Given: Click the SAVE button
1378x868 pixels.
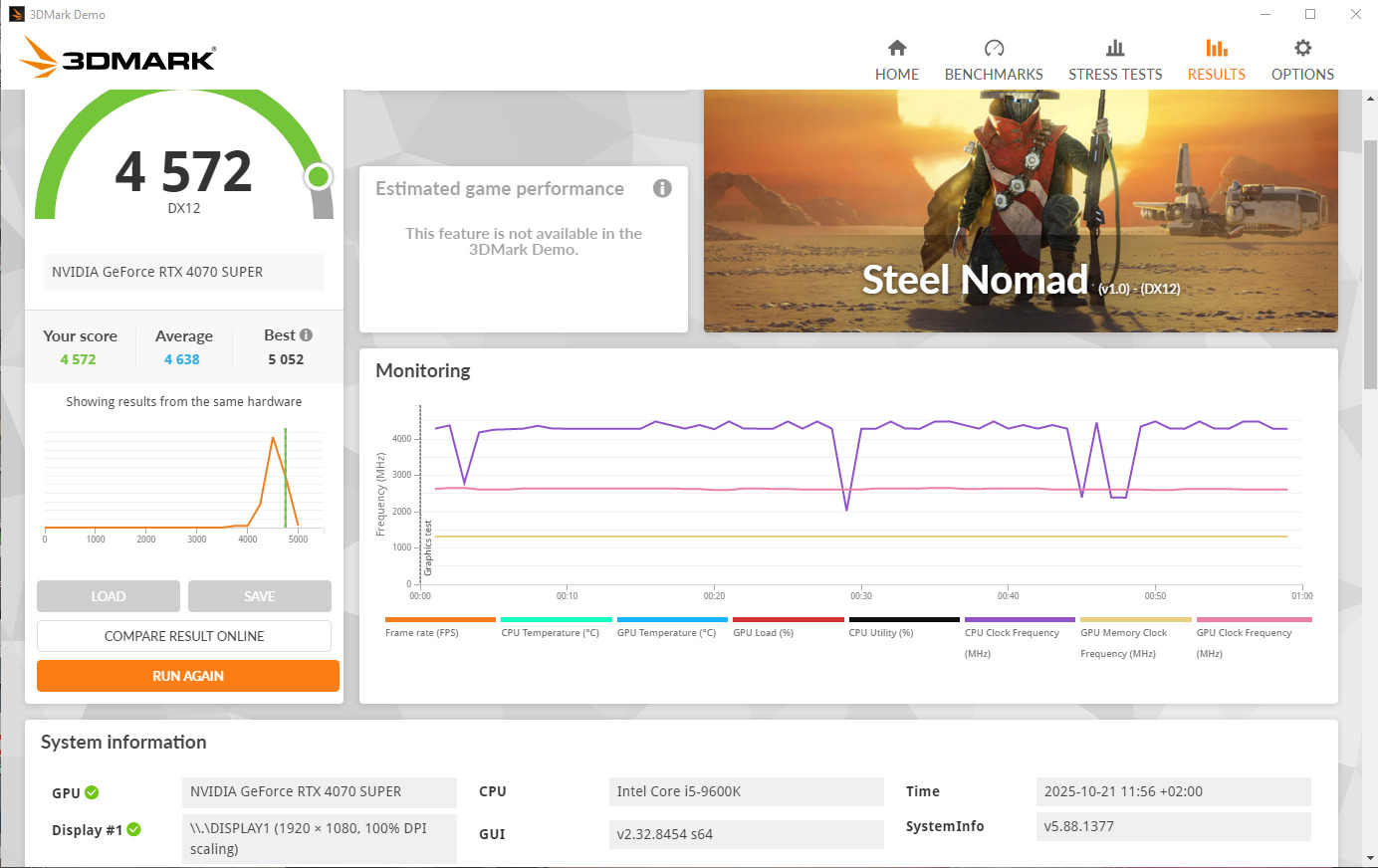Looking at the screenshot, I should [260, 596].
